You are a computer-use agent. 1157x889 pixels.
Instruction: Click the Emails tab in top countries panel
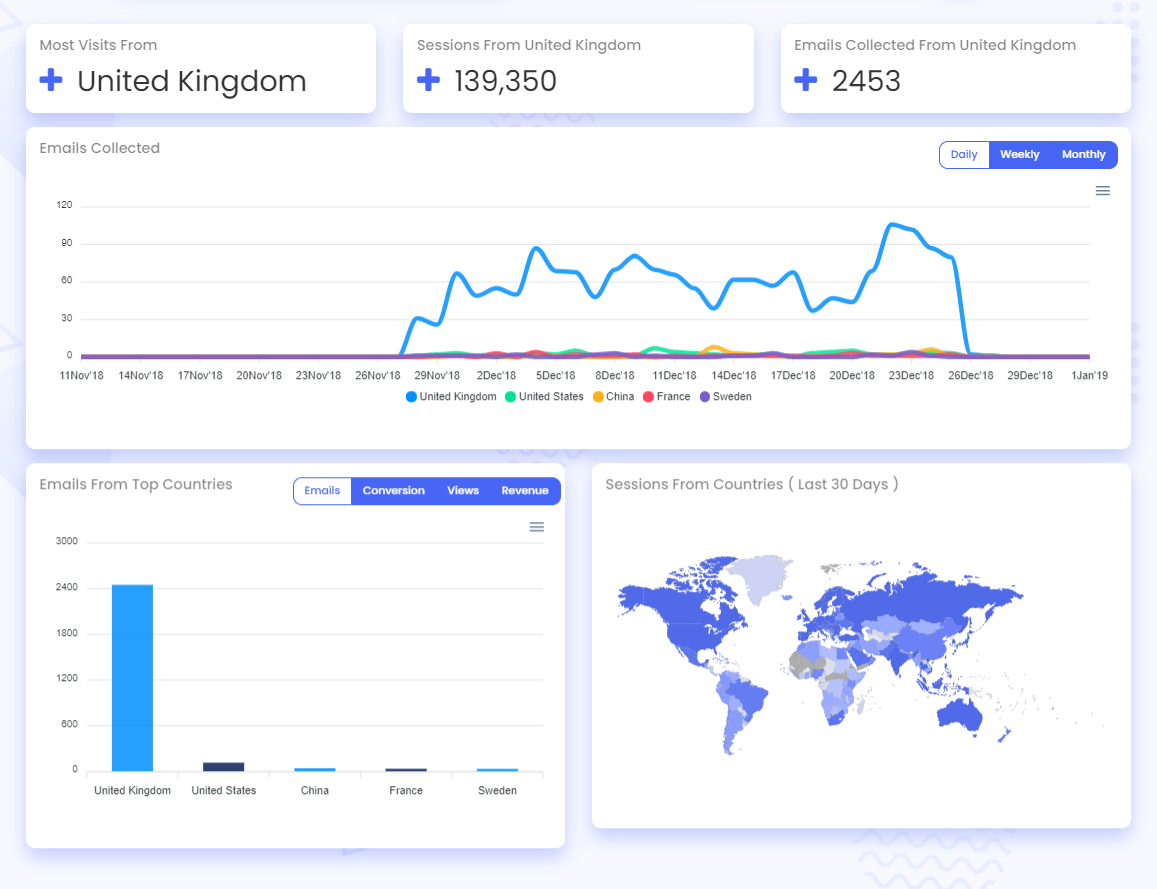322,490
